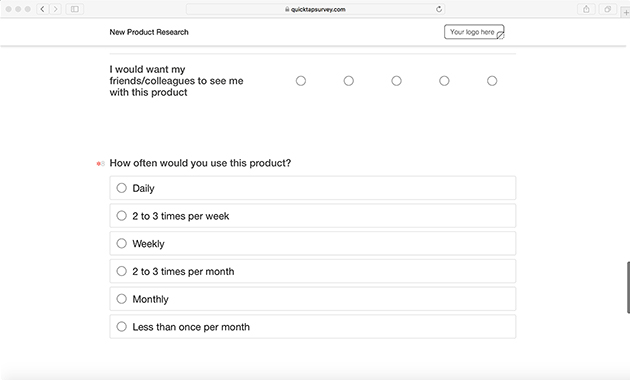Select the Daily option
Image resolution: width=630 pixels, height=380 pixels.
[x=313, y=188]
